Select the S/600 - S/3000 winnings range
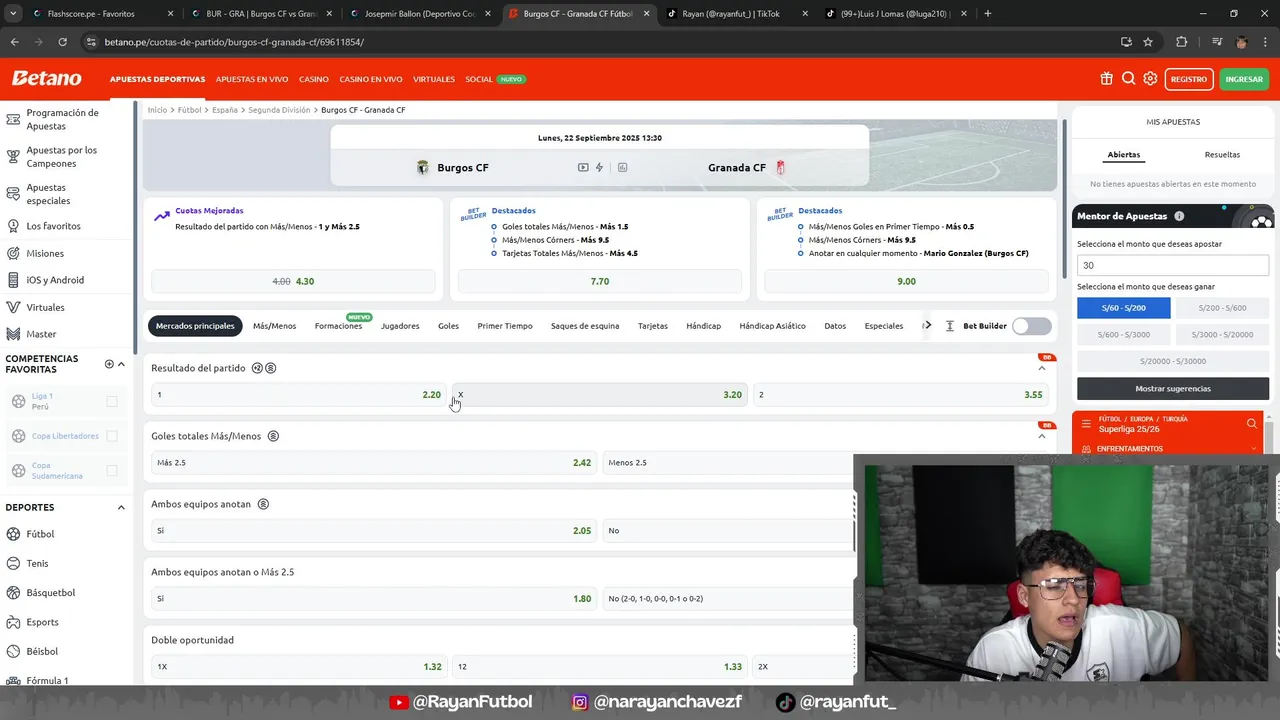The height and width of the screenshot is (720, 1280). tap(1123, 334)
